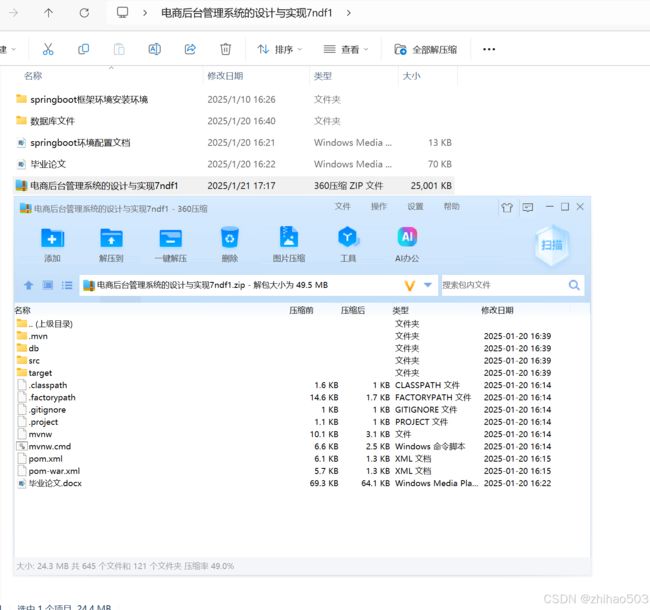
Task: Expand chevron after PC icon in address bar
Action: [x=145, y=13]
